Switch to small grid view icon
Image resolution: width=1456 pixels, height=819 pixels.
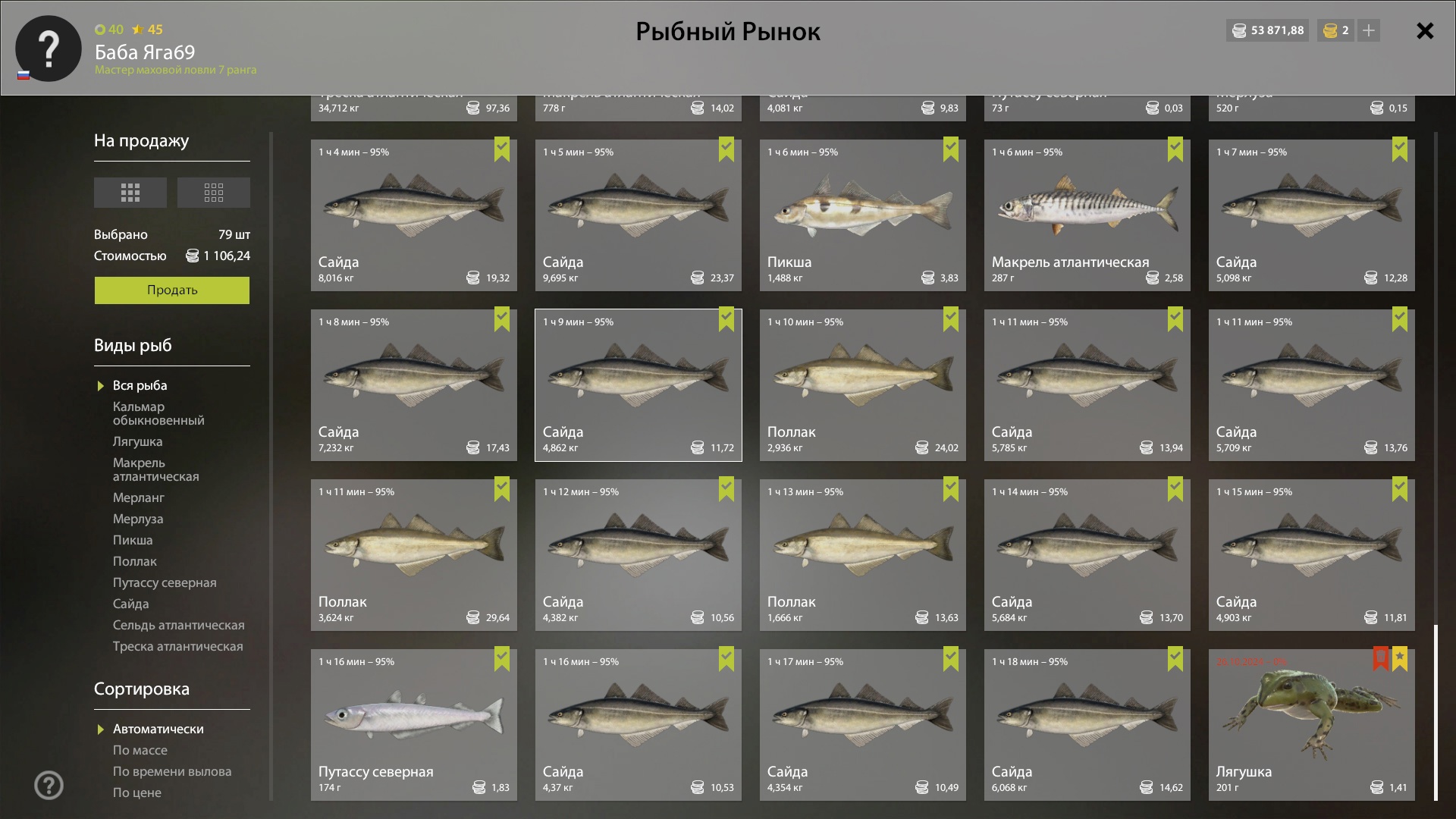[x=214, y=193]
